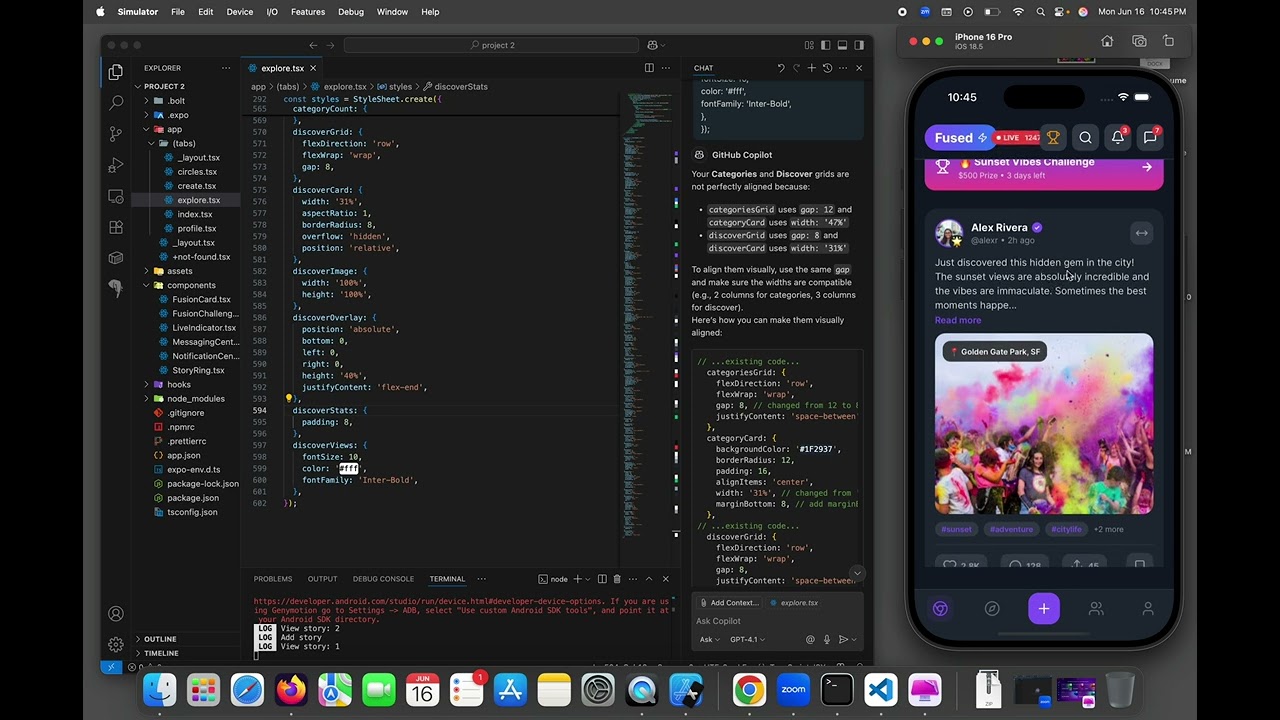Tap the trophy icon in Fused app

point(1053,138)
